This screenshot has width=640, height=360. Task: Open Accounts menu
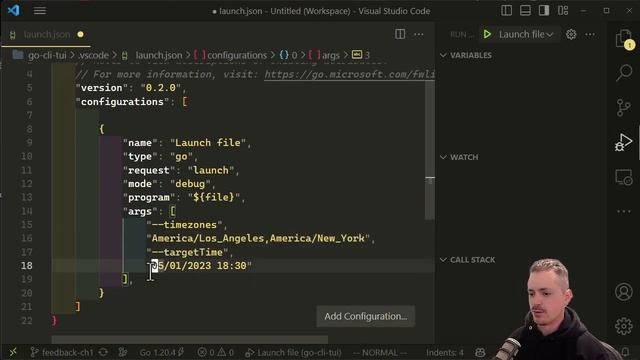pos(624,292)
